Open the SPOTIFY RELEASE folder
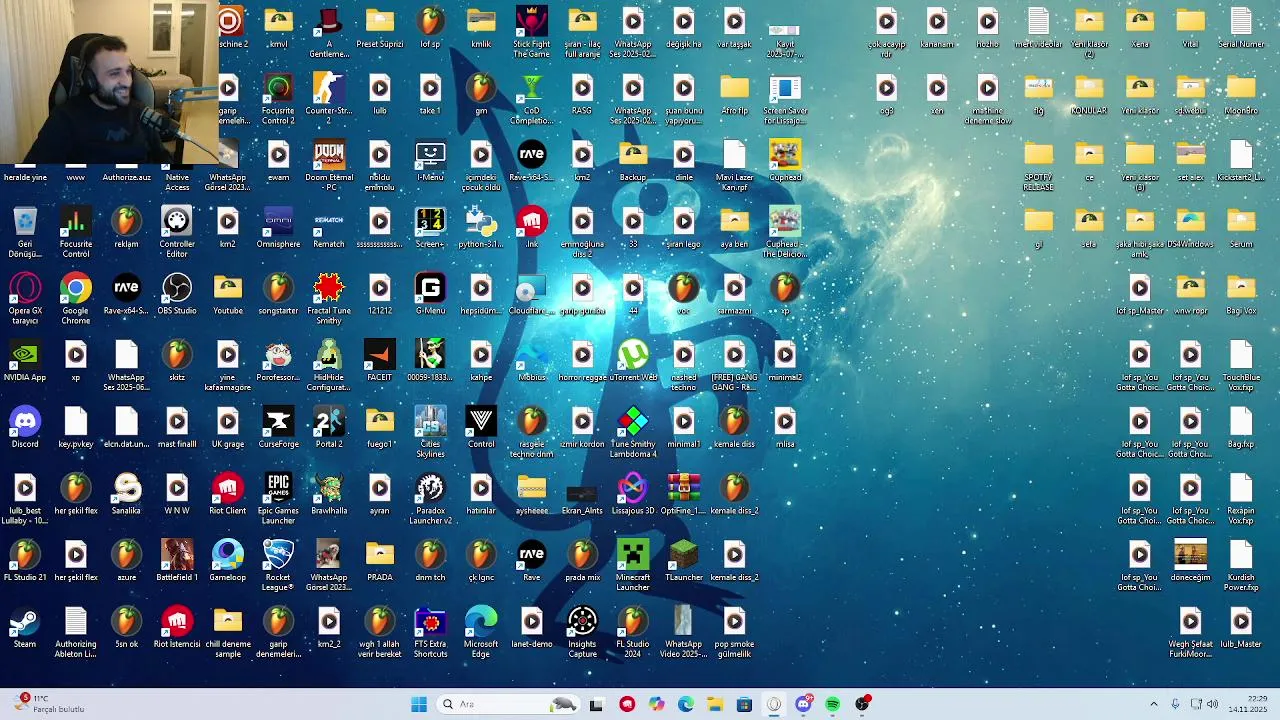1280x720 pixels. [x=1038, y=166]
